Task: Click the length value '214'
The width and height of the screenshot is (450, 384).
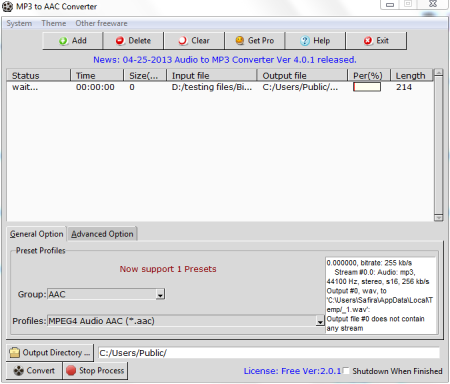Action: [404, 87]
